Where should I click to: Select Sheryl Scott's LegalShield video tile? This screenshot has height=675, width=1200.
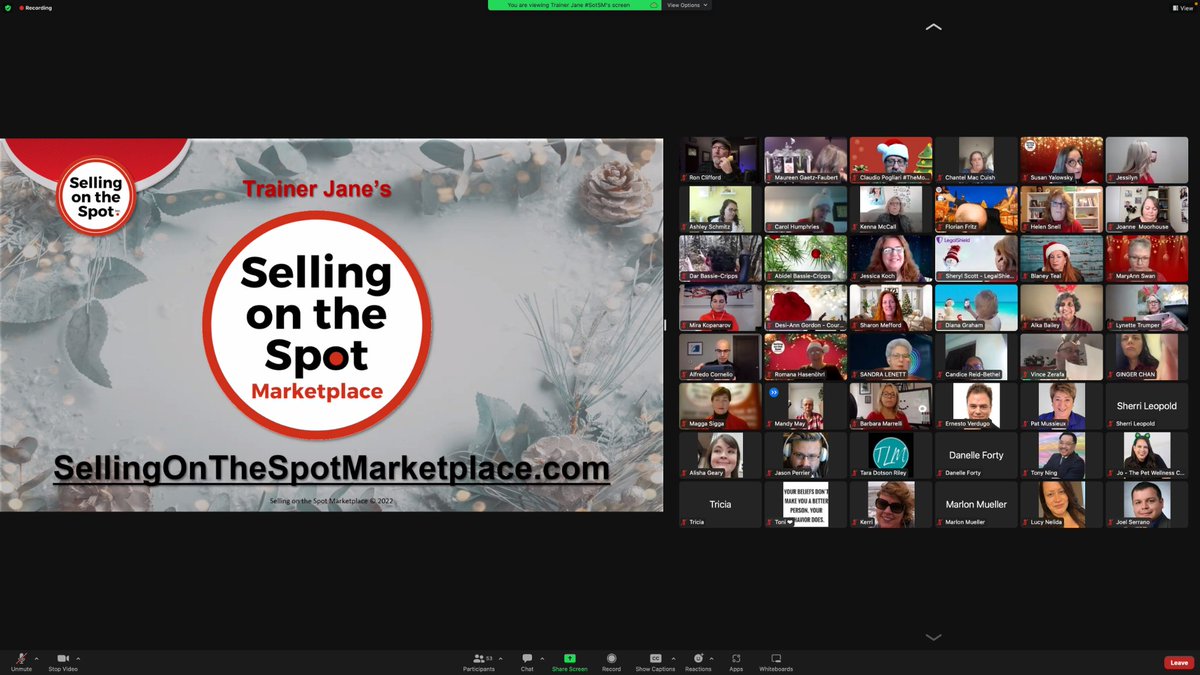(977, 258)
